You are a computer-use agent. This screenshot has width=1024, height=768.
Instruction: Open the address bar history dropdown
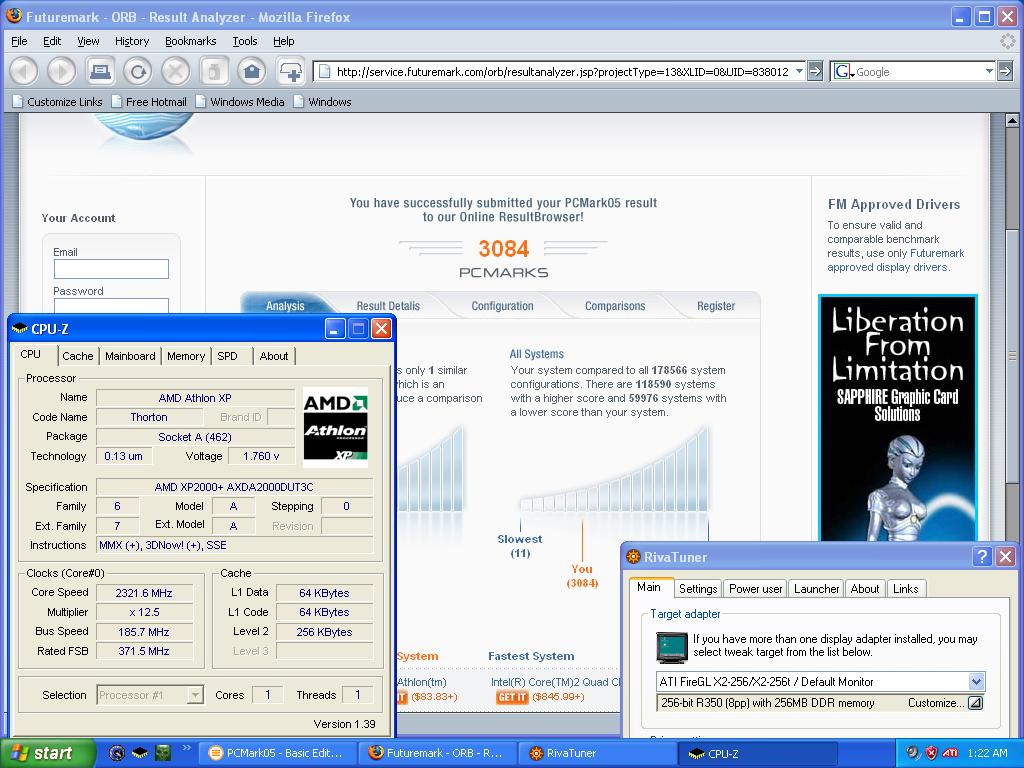pyautogui.click(x=799, y=71)
